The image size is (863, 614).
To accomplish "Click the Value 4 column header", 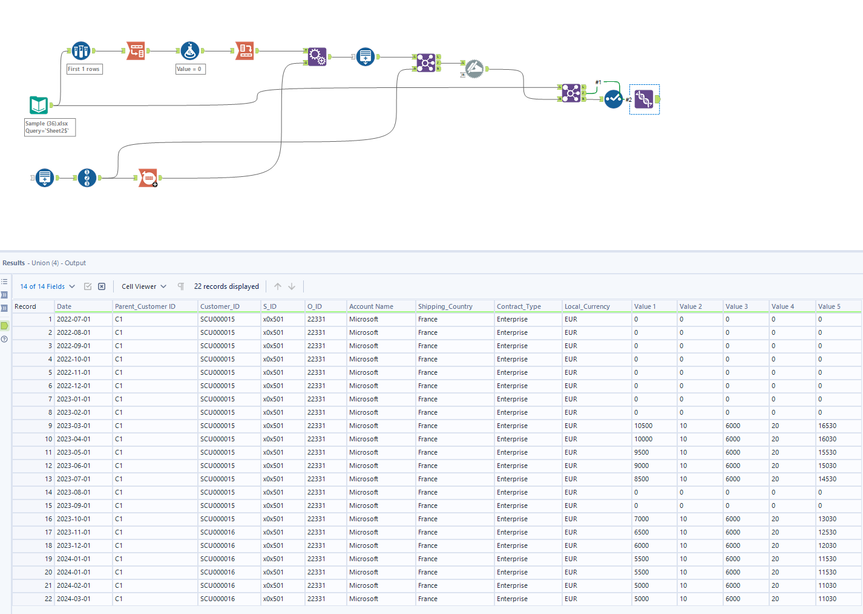I will tap(793, 306).
